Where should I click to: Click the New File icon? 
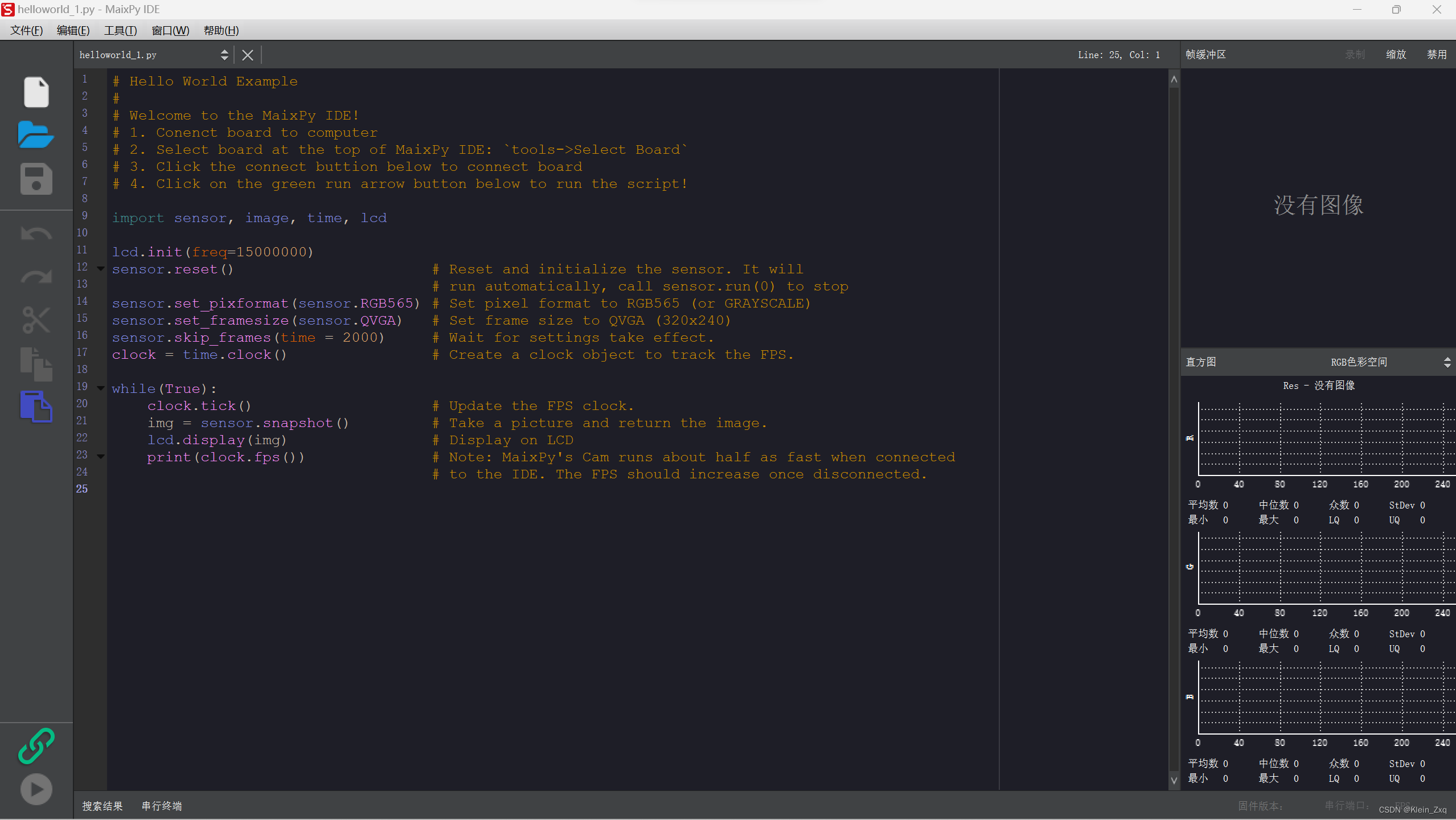click(x=36, y=92)
